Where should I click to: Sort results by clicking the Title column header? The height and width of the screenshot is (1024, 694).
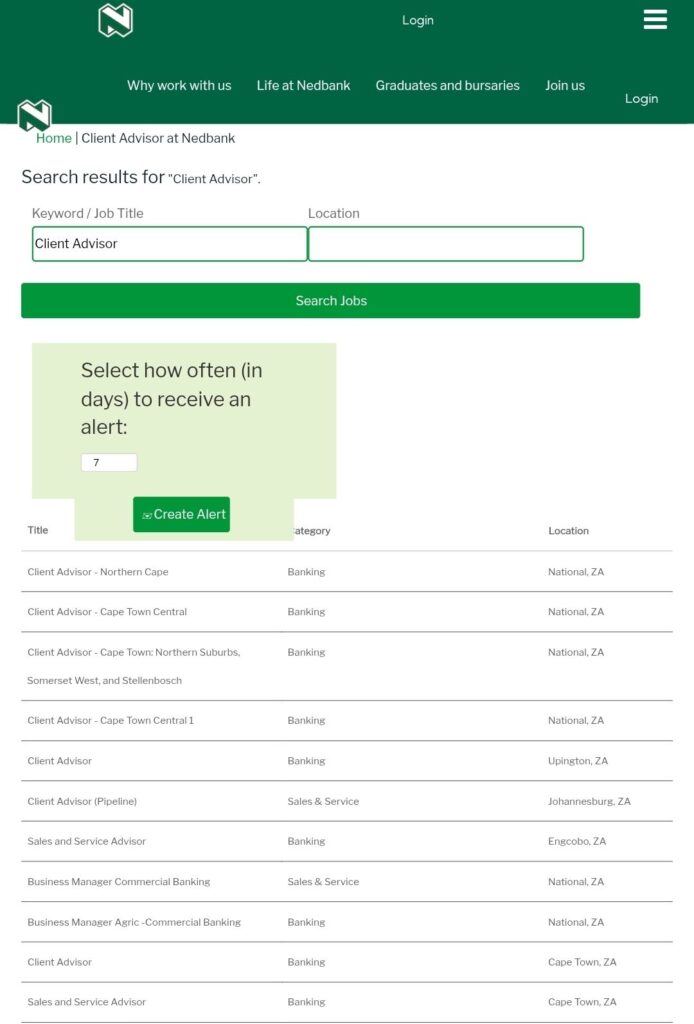coord(37,530)
